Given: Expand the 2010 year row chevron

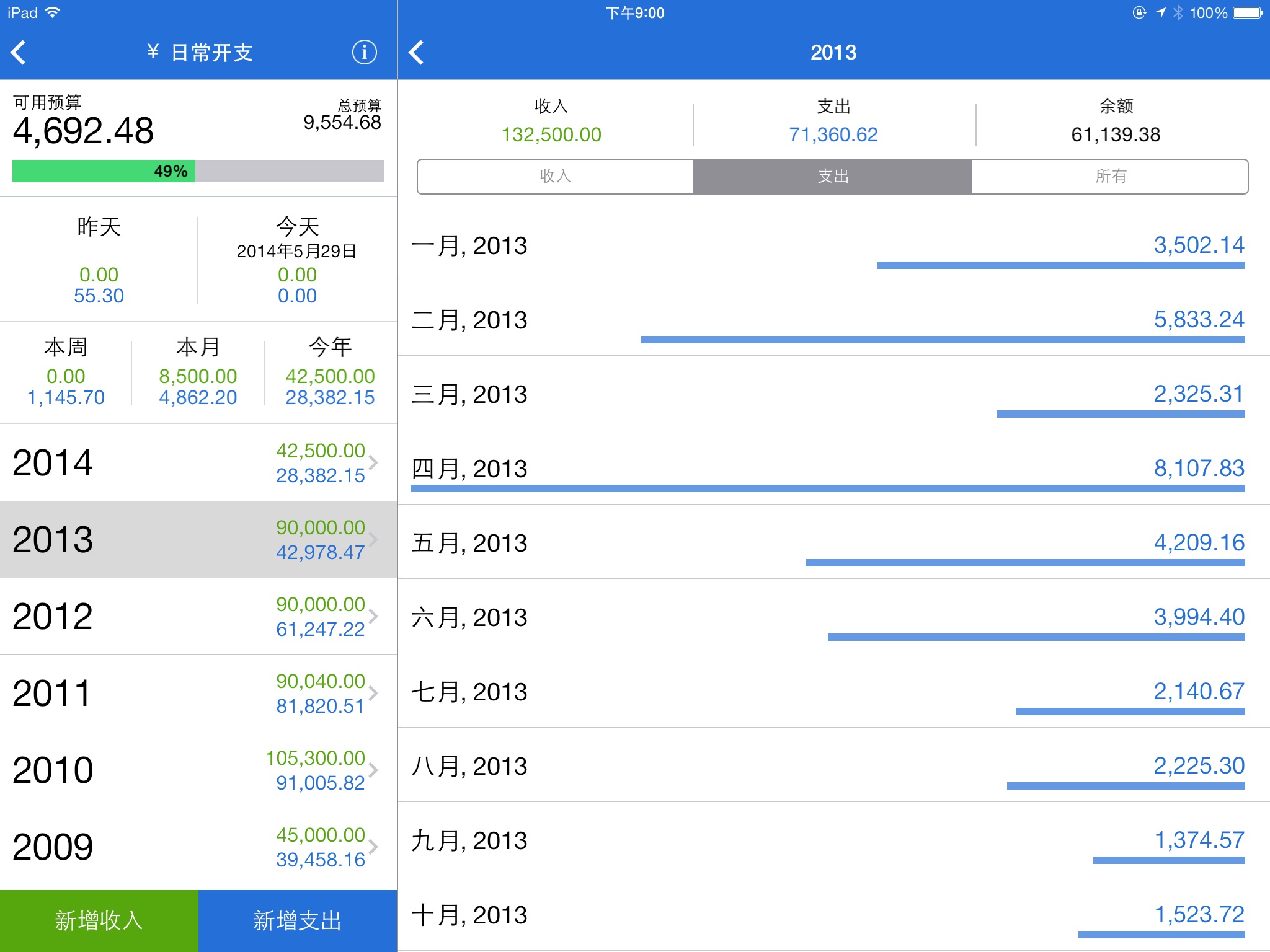Looking at the screenshot, I should 373,770.
